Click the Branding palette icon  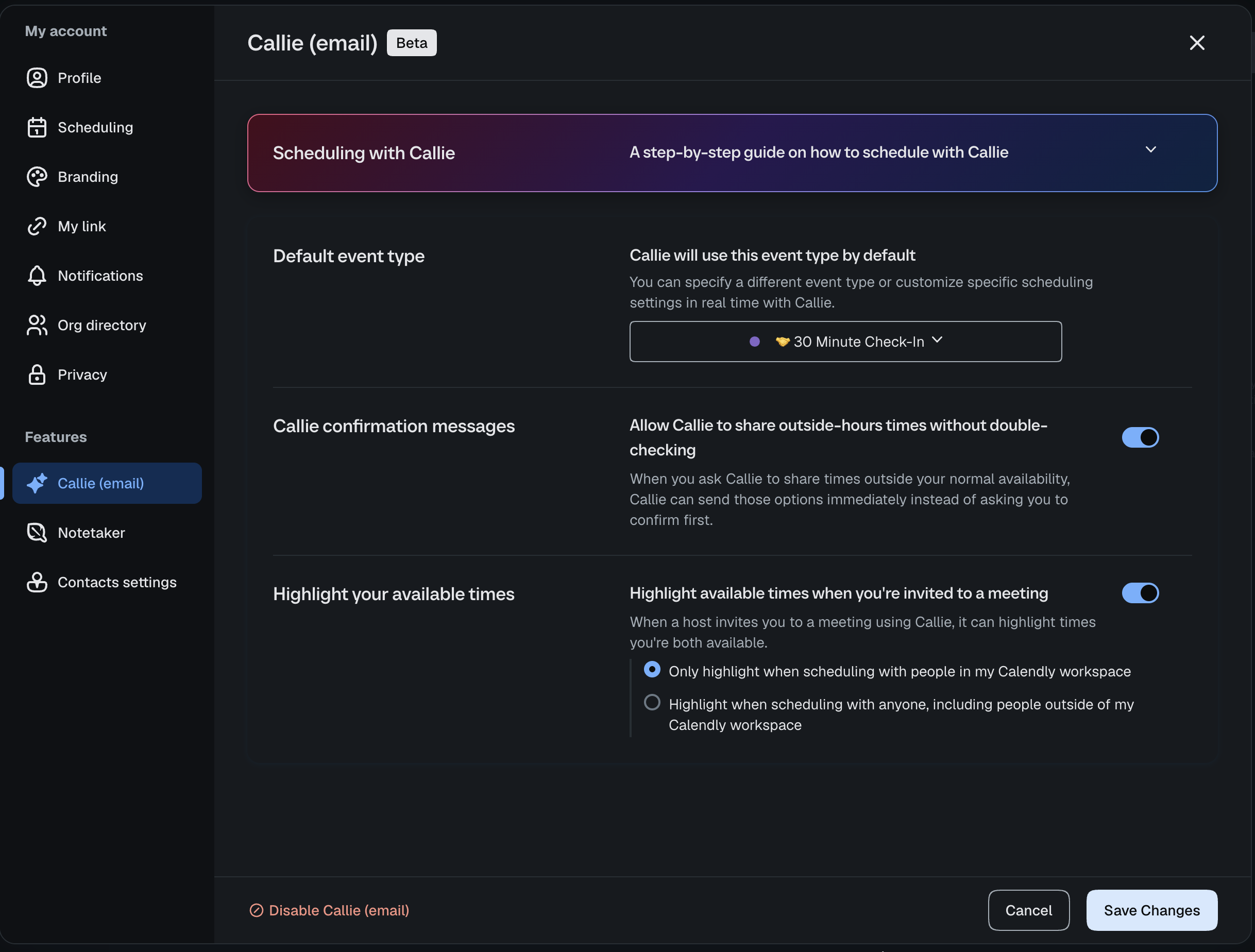coord(37,177)
